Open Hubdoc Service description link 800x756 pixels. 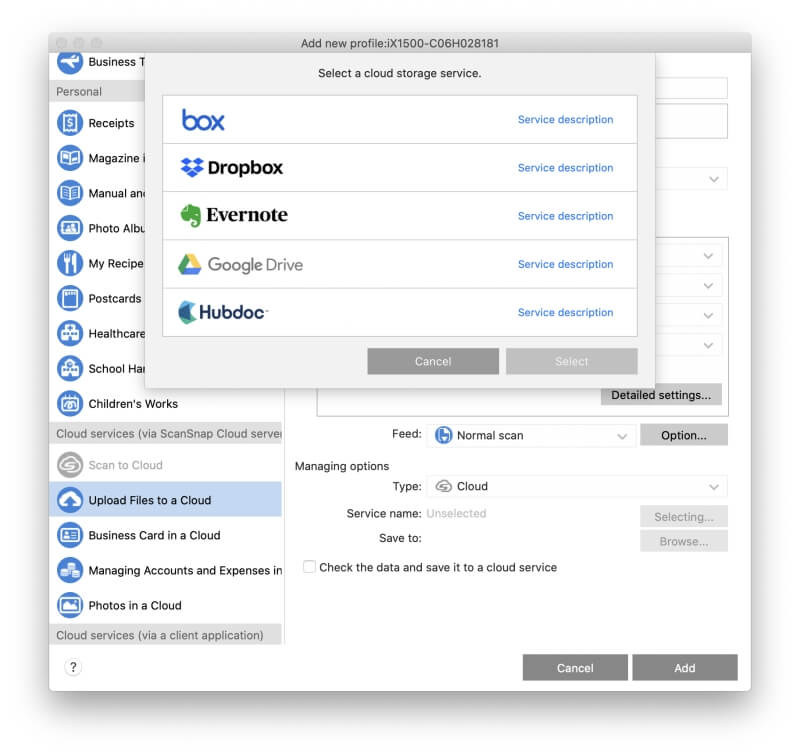coord(565,312)
